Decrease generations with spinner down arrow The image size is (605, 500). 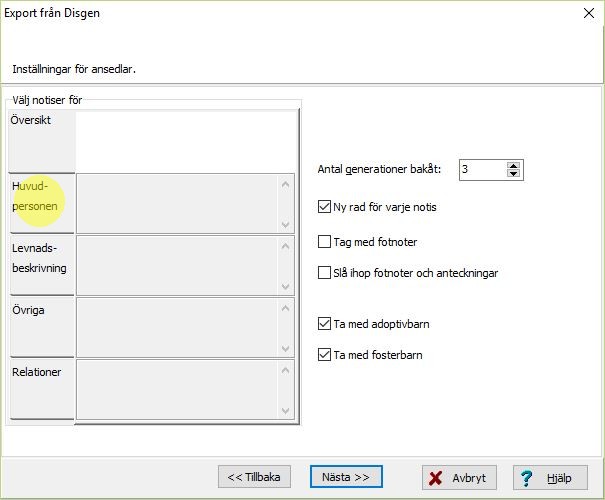(x=513, y=174)
